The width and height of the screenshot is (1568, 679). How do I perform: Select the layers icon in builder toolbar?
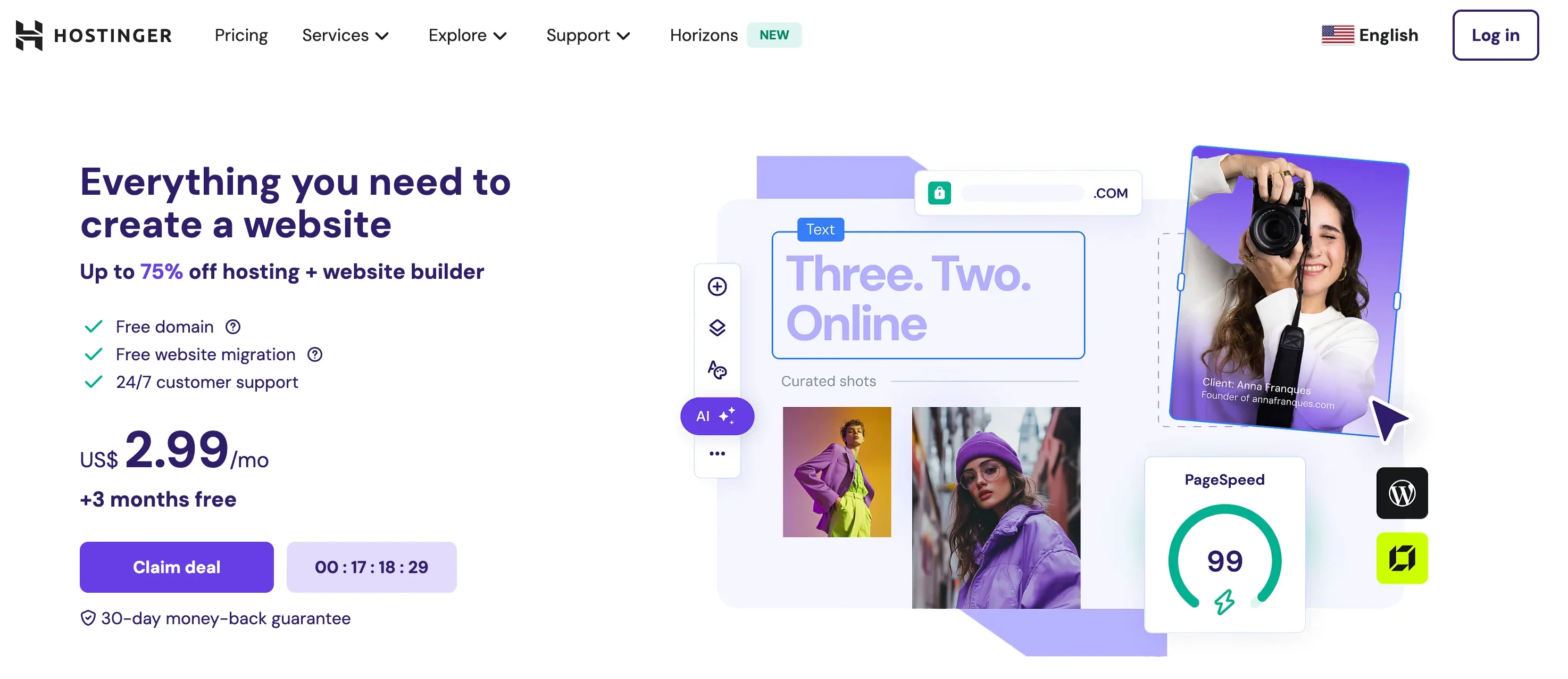[717, 328]
